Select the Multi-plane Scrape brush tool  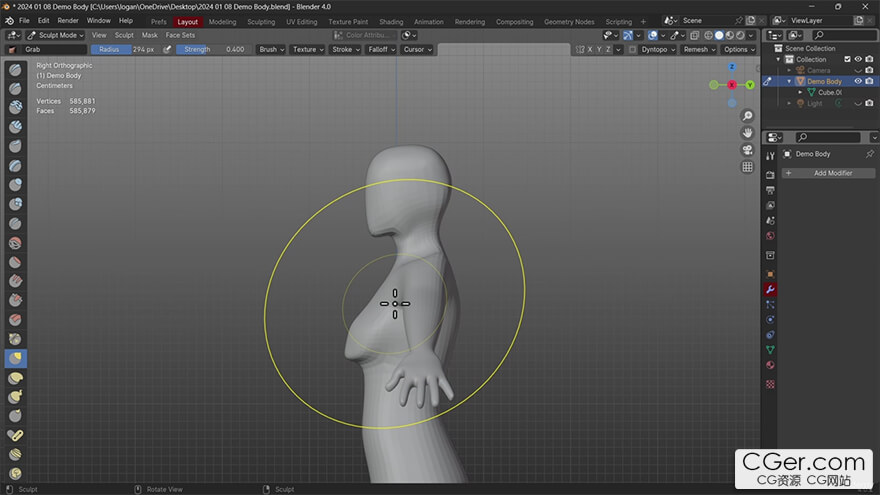(x=16, y=320)
